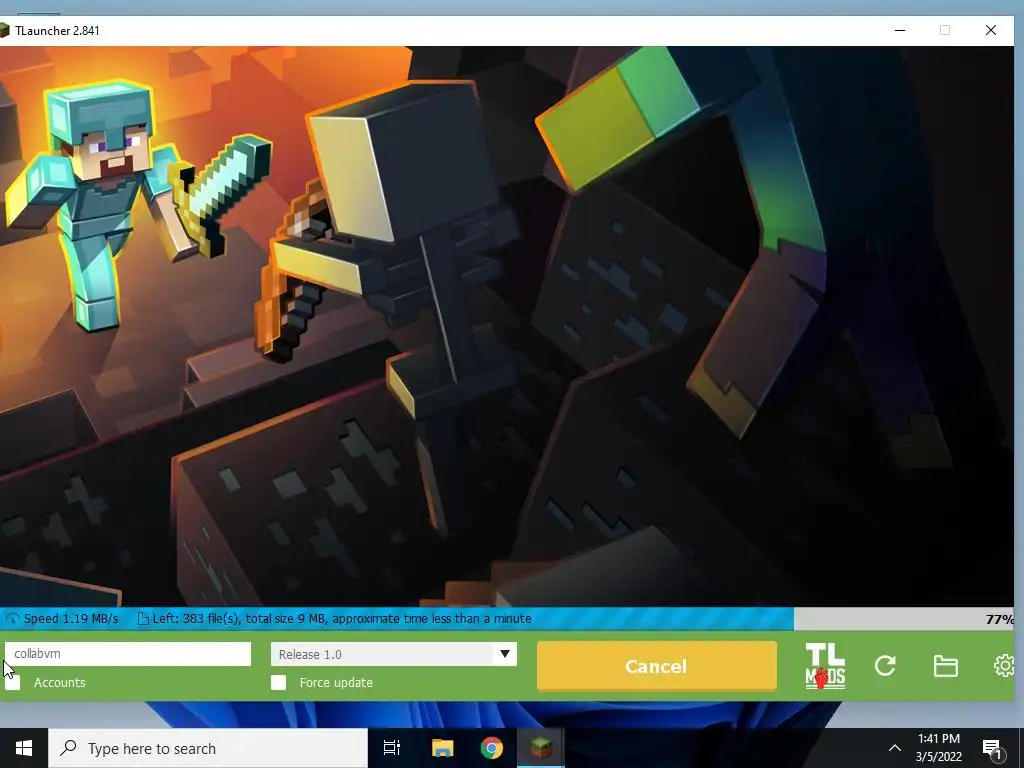Image resolution: width=1024 pixels, height=768 pixels.
Task: Click the version dropdown arrow
Action: point(504,654)
